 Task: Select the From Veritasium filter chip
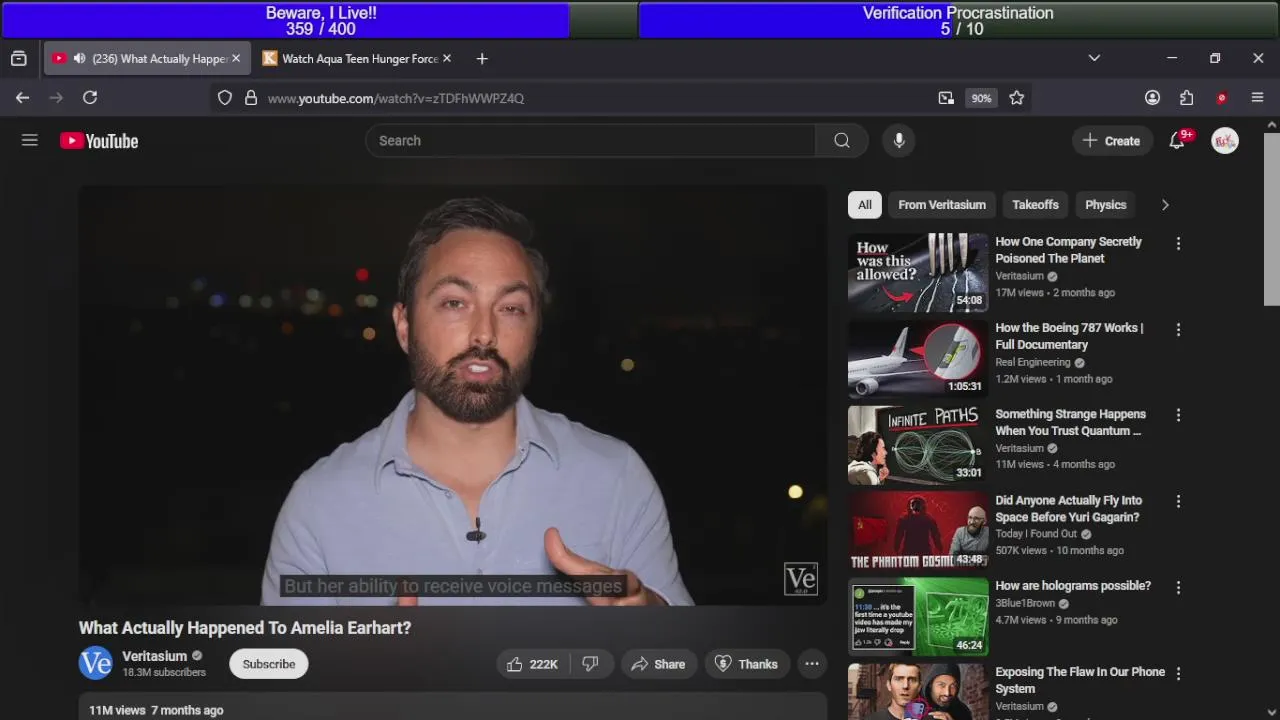(x=942, y=205)
